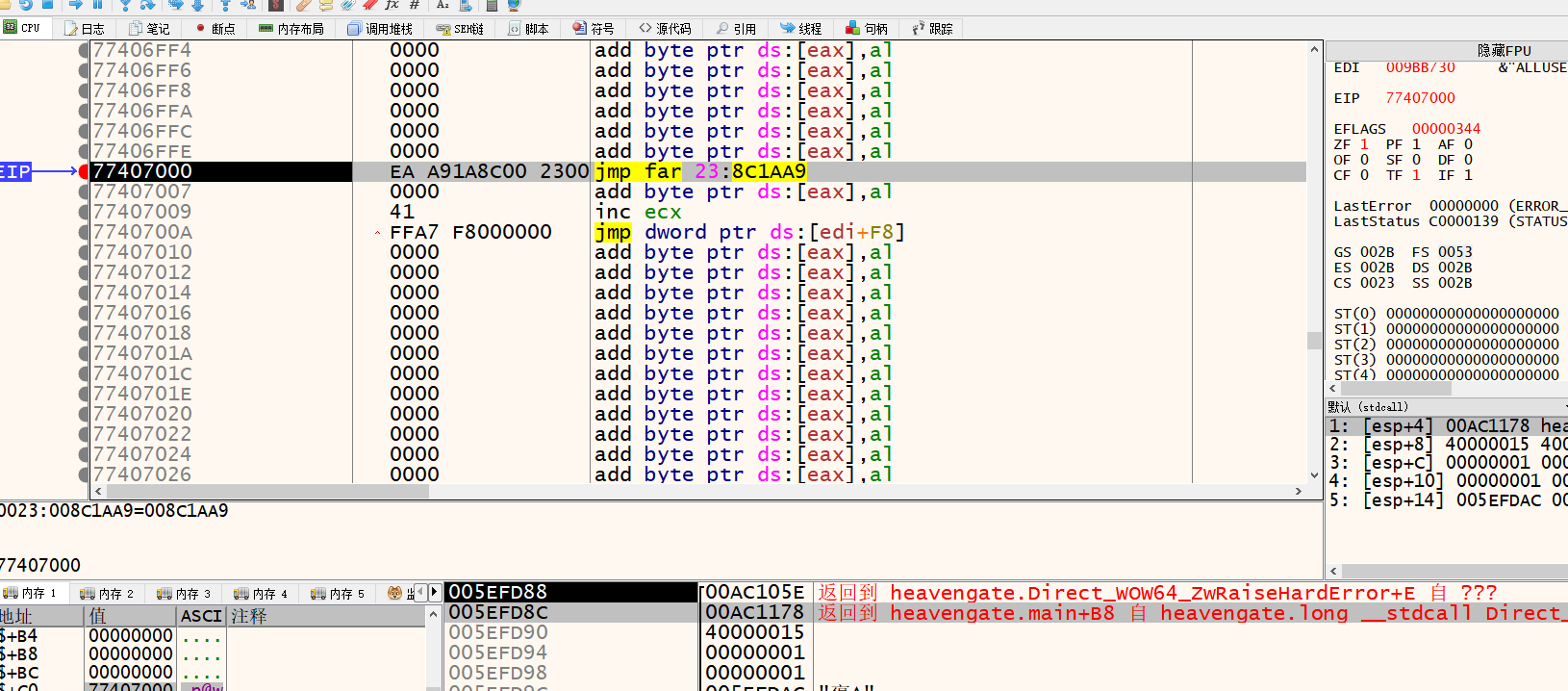Viewport: 1568px width, 691px height.
Task: Open the 句柄 (Handles) tab
Action: [x=867, y=29]
